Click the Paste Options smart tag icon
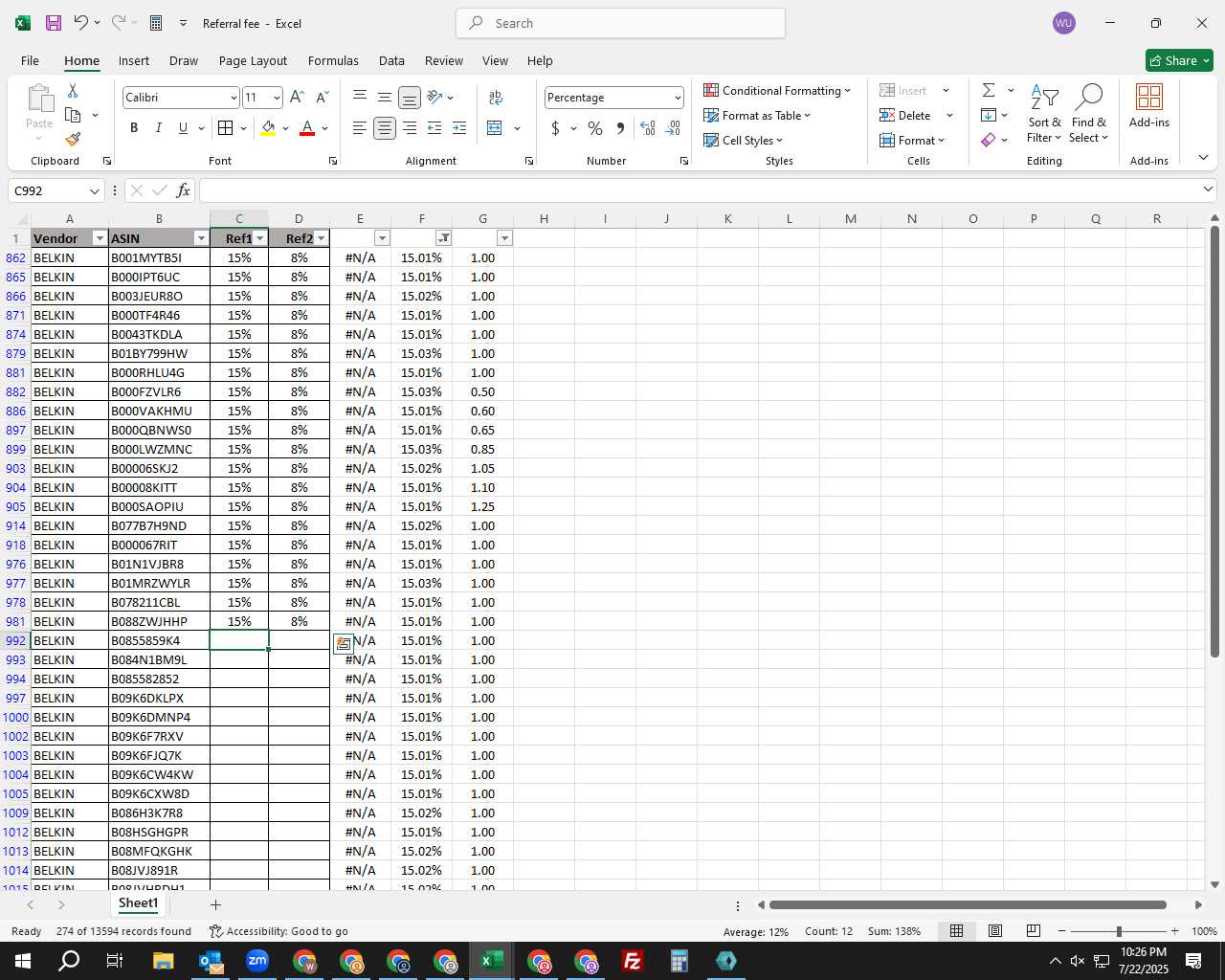 pos(344,643)
